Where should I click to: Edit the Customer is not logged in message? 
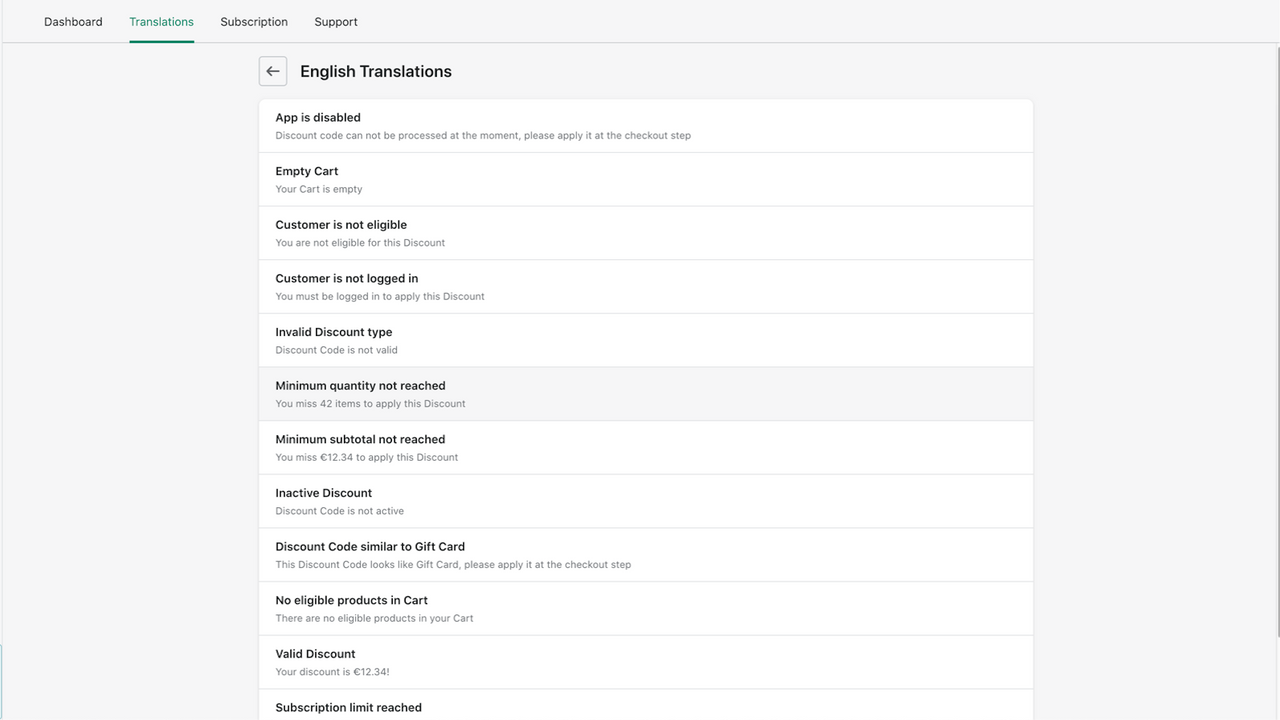tap(646, 286)
